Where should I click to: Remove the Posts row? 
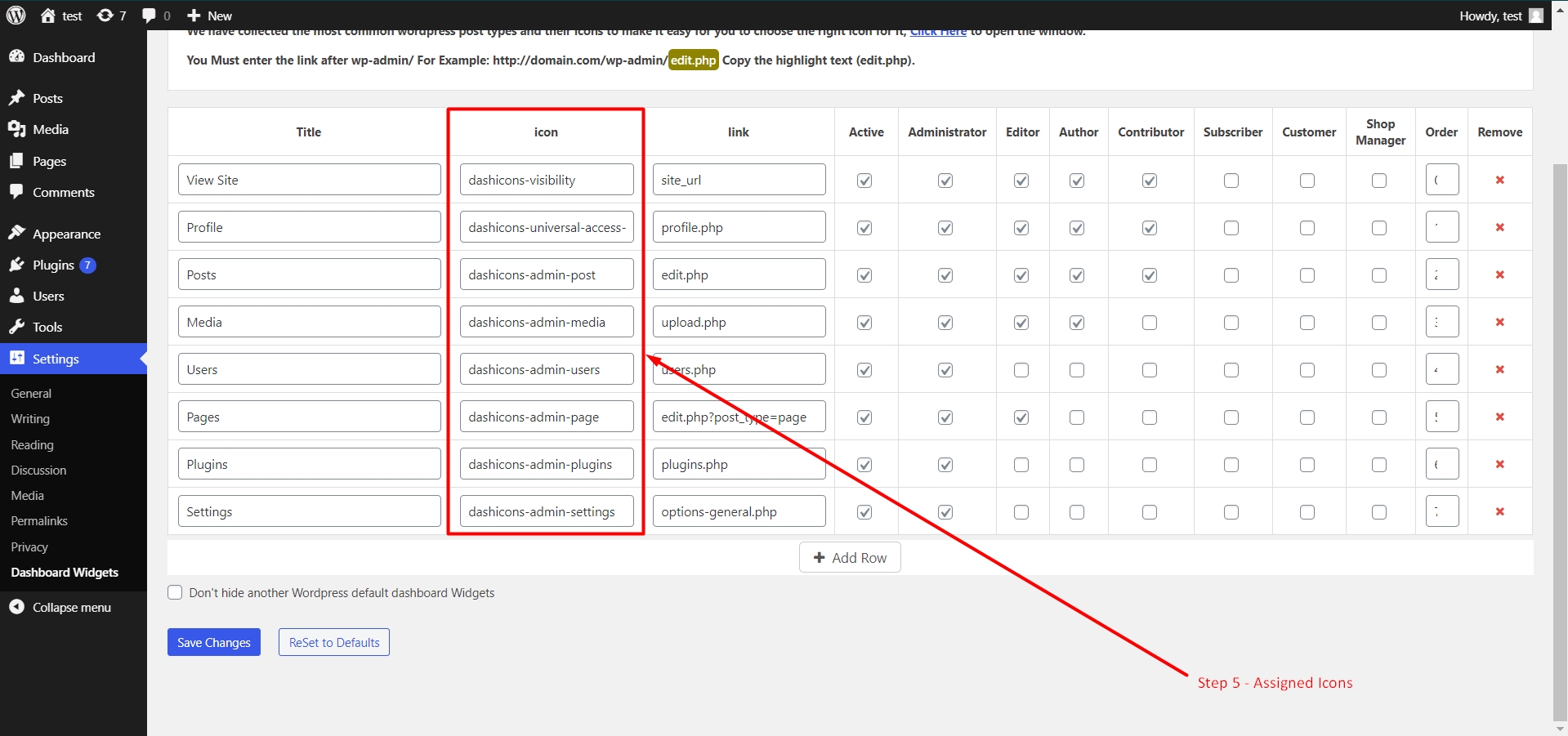point(1500,274)
